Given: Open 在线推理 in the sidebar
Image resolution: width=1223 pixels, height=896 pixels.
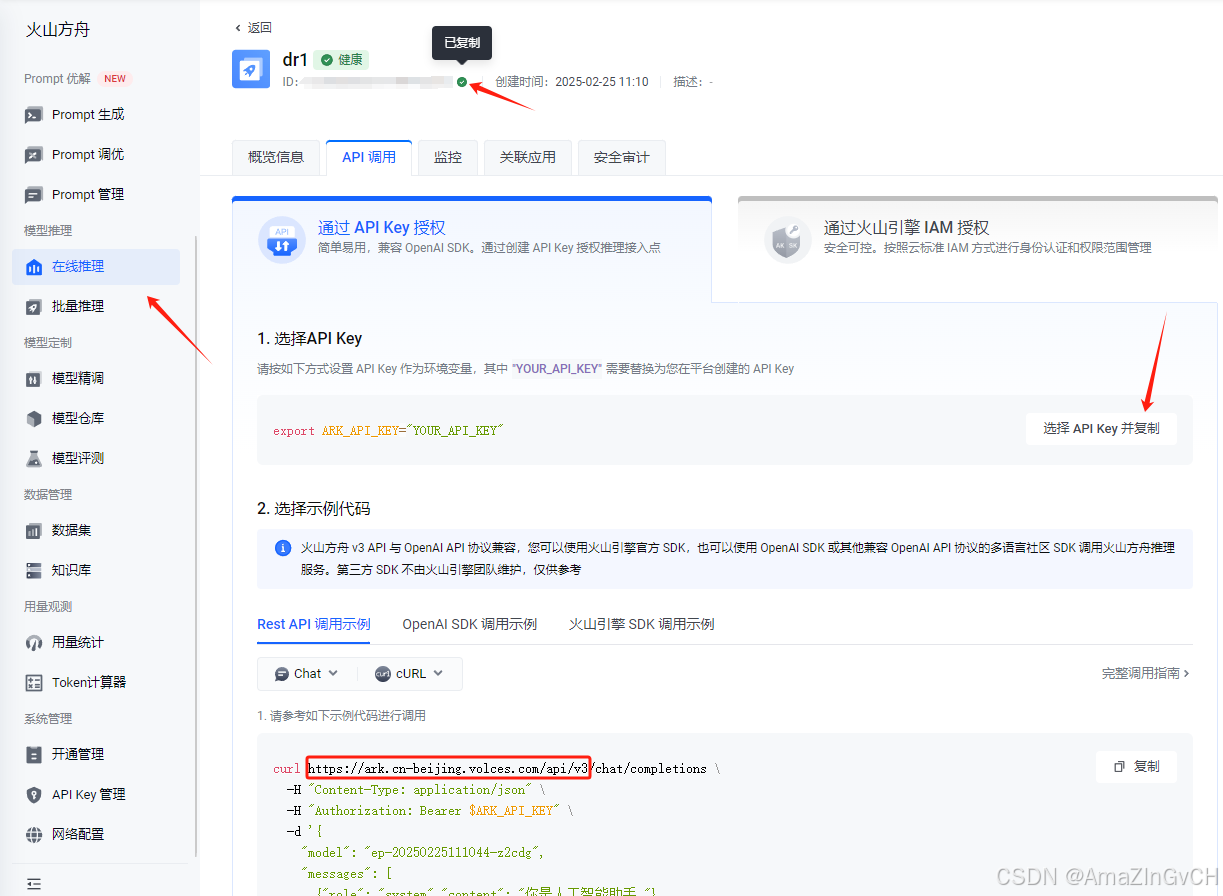Looking at the screenshot, I should (x=96, y=267).
